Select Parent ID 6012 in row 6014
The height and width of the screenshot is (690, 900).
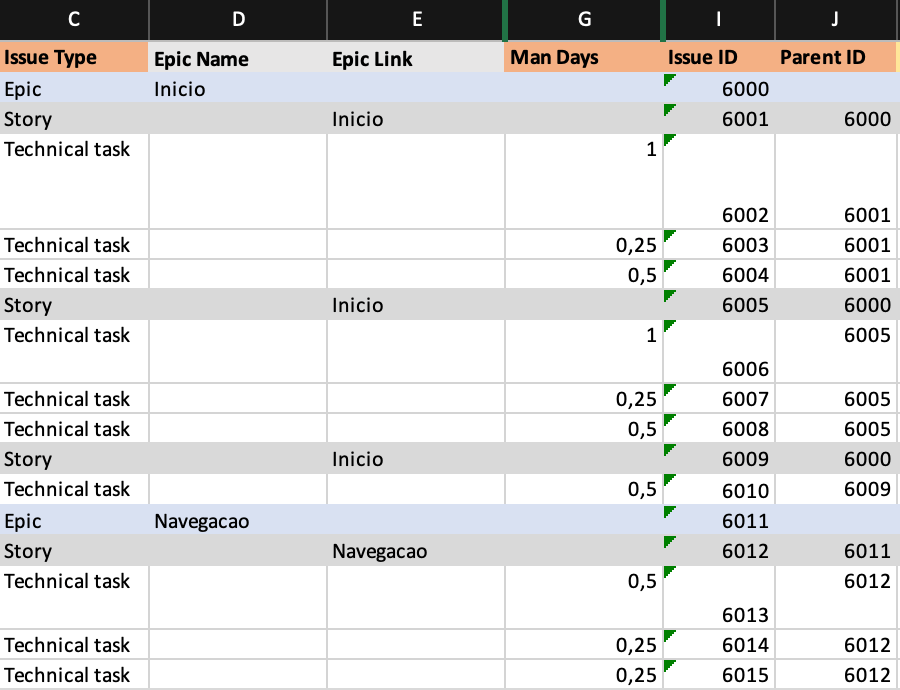835,645
